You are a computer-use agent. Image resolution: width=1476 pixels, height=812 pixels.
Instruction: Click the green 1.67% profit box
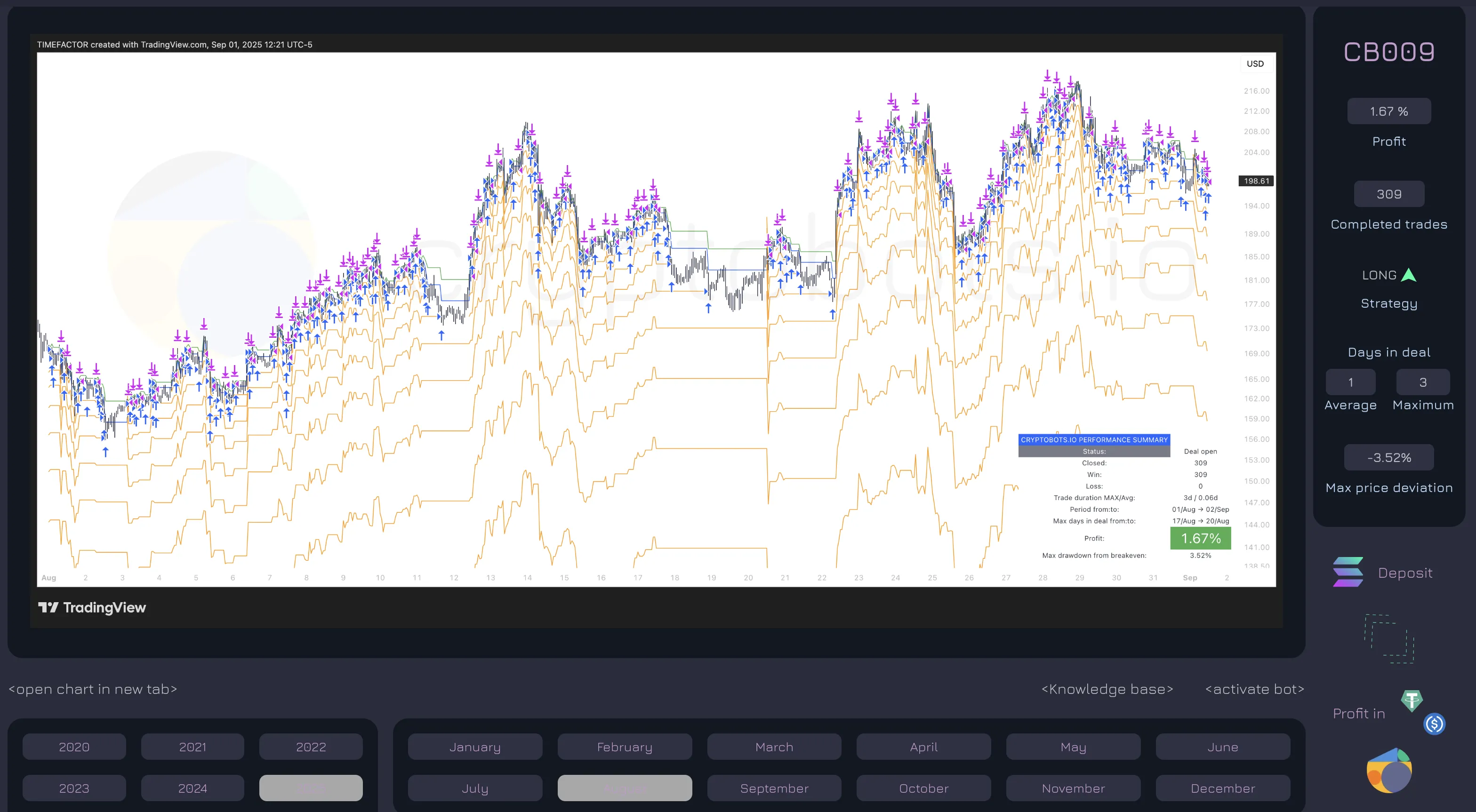click(x=1200, y=538)
